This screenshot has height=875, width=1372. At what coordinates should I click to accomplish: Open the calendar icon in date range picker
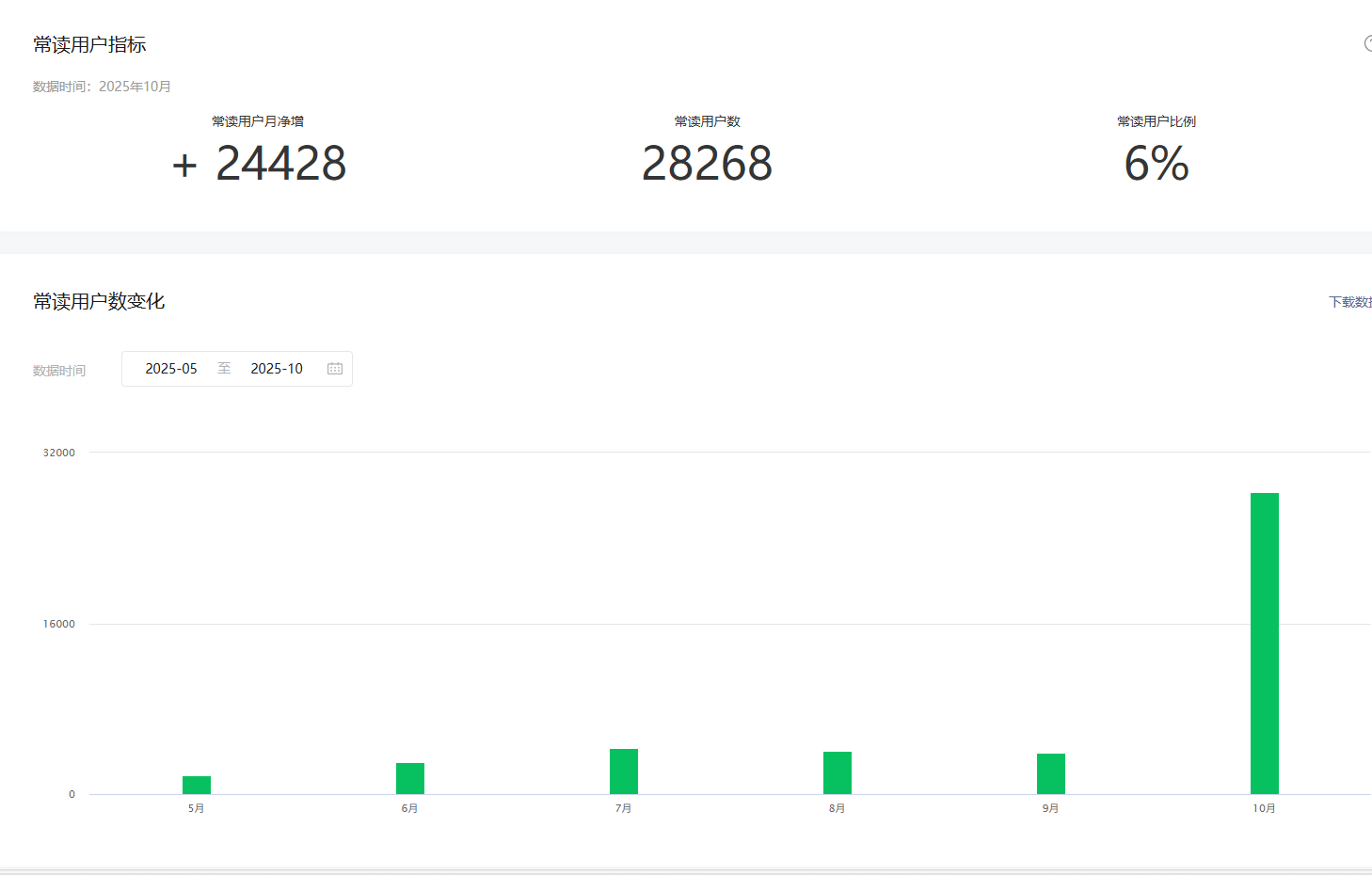pyautogui.click(x=335, y=369)
